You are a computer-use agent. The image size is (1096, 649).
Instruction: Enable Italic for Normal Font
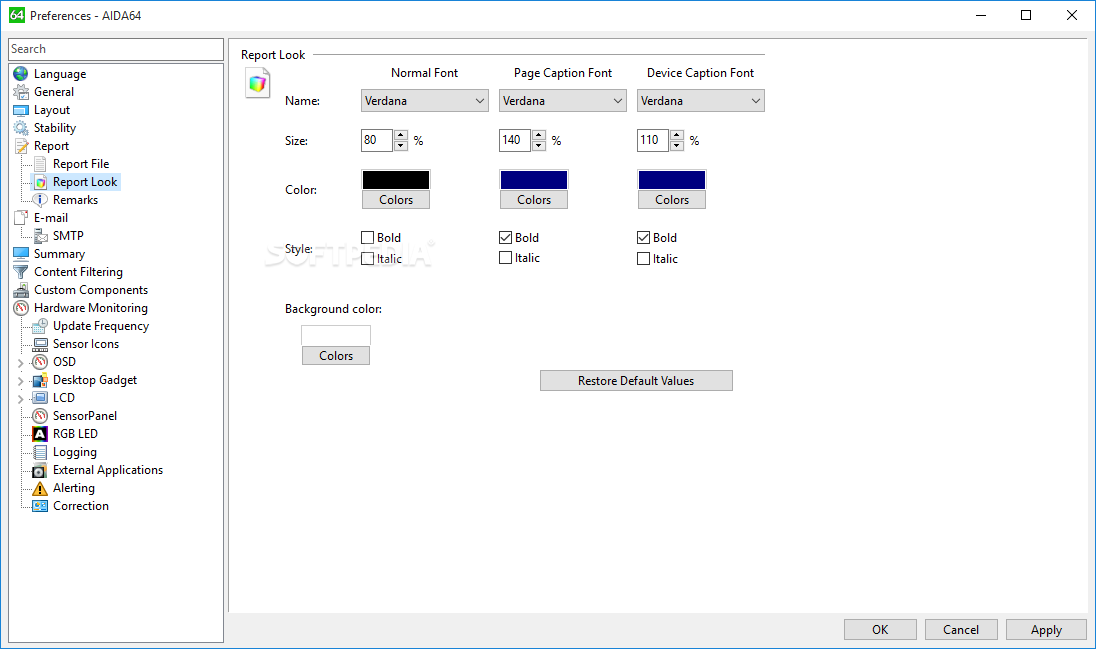368,259
